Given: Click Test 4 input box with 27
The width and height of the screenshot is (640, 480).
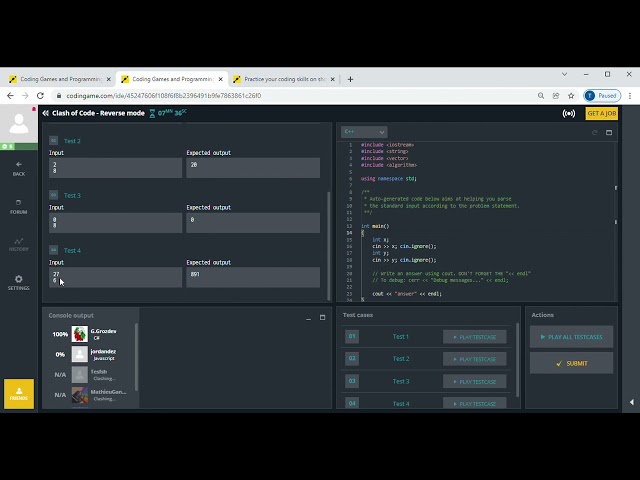Looking at the screenshot, I should click(x=116, y=277).
